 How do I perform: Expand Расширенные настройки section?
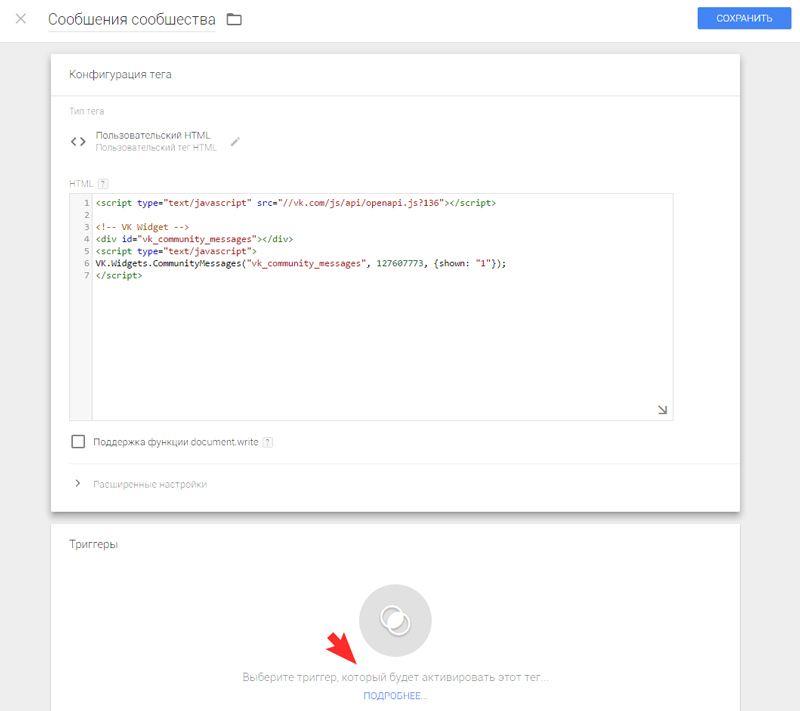tap(150, 484)
